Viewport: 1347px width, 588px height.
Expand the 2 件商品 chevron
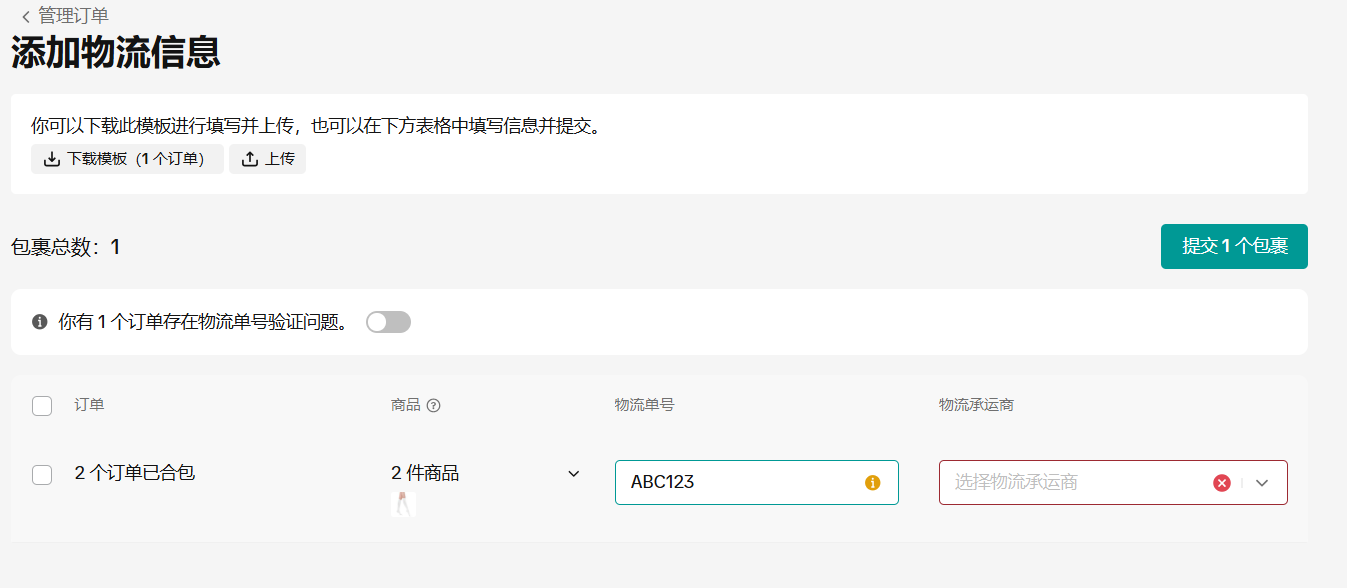click(x=574, y=474)
